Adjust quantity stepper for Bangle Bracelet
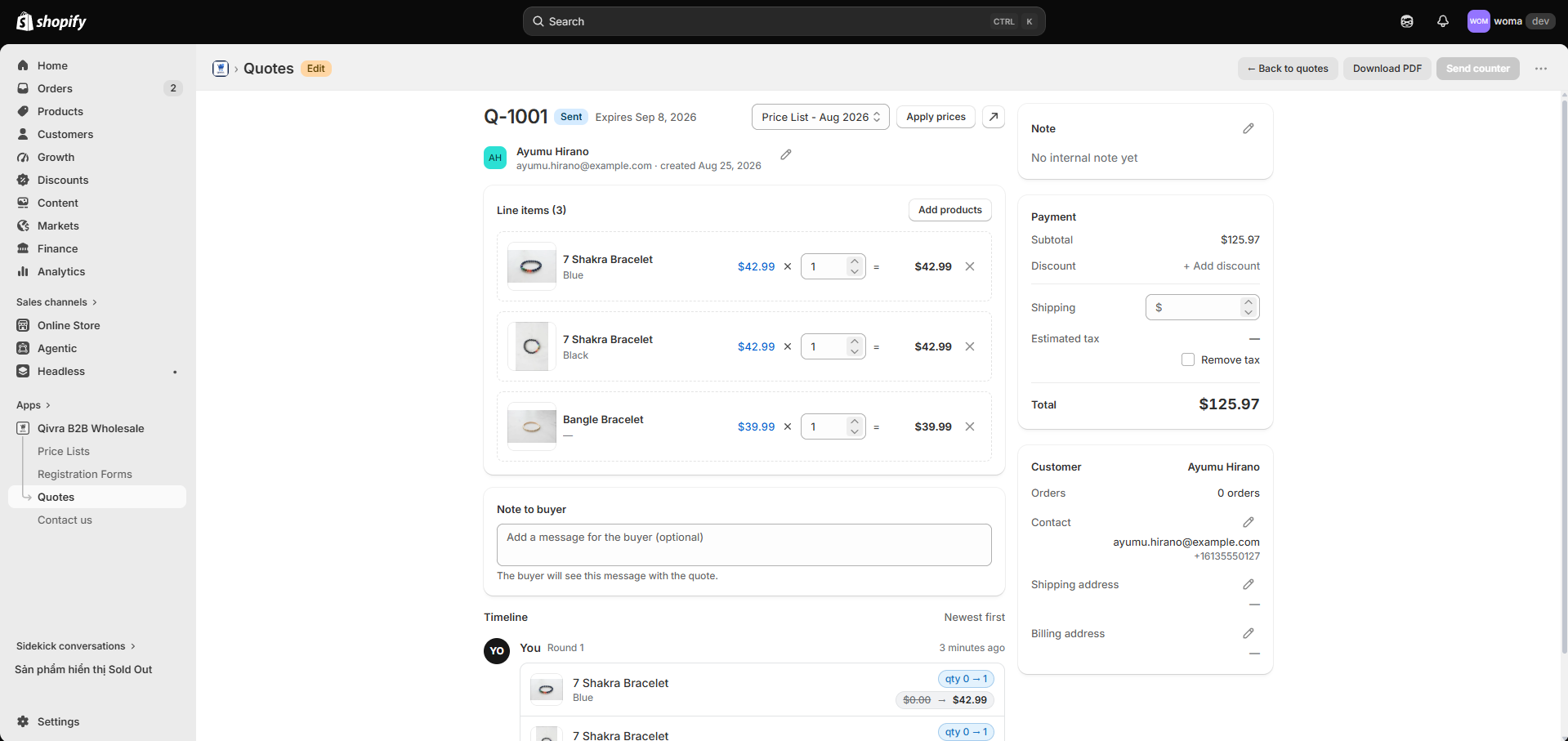 855,426
